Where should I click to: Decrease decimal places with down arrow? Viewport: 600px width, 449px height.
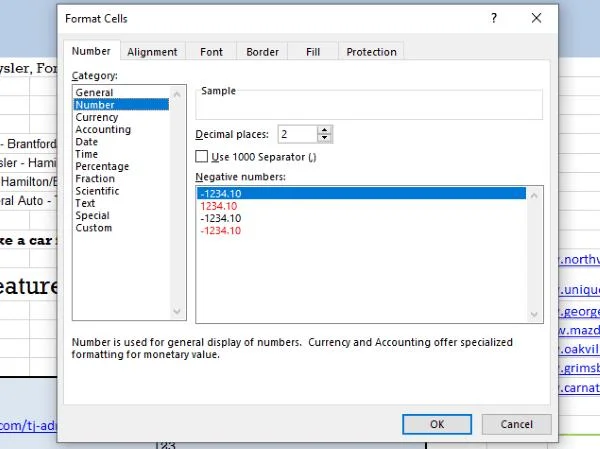(x=325, y=138)
